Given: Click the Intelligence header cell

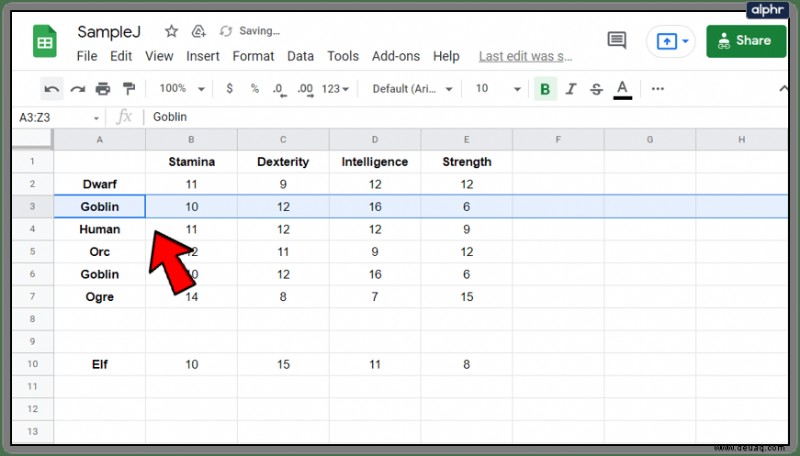Looking at the screenshot, I should 375,162.
